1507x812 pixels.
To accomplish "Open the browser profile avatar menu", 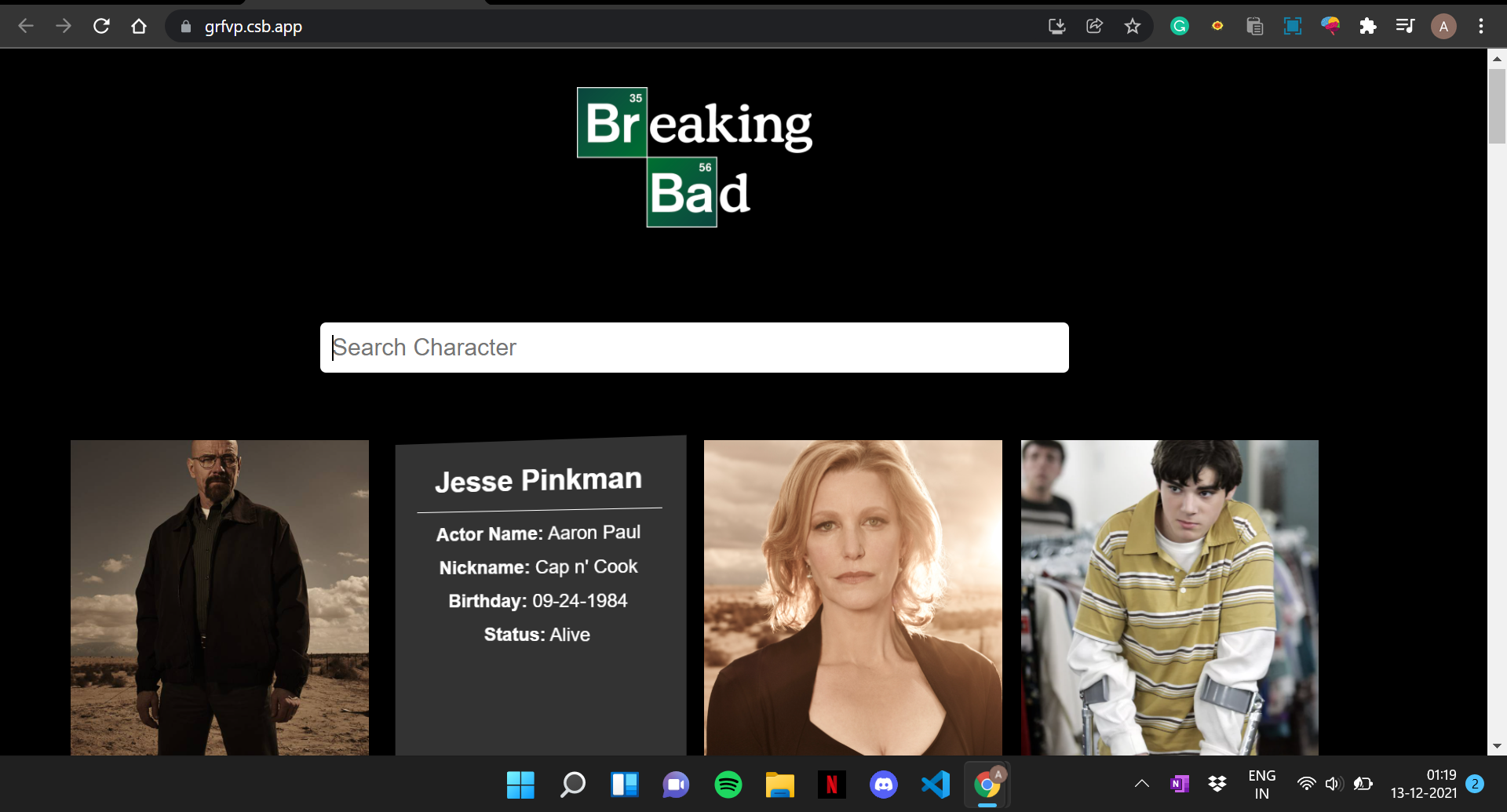I will [x=1444, y=26].
